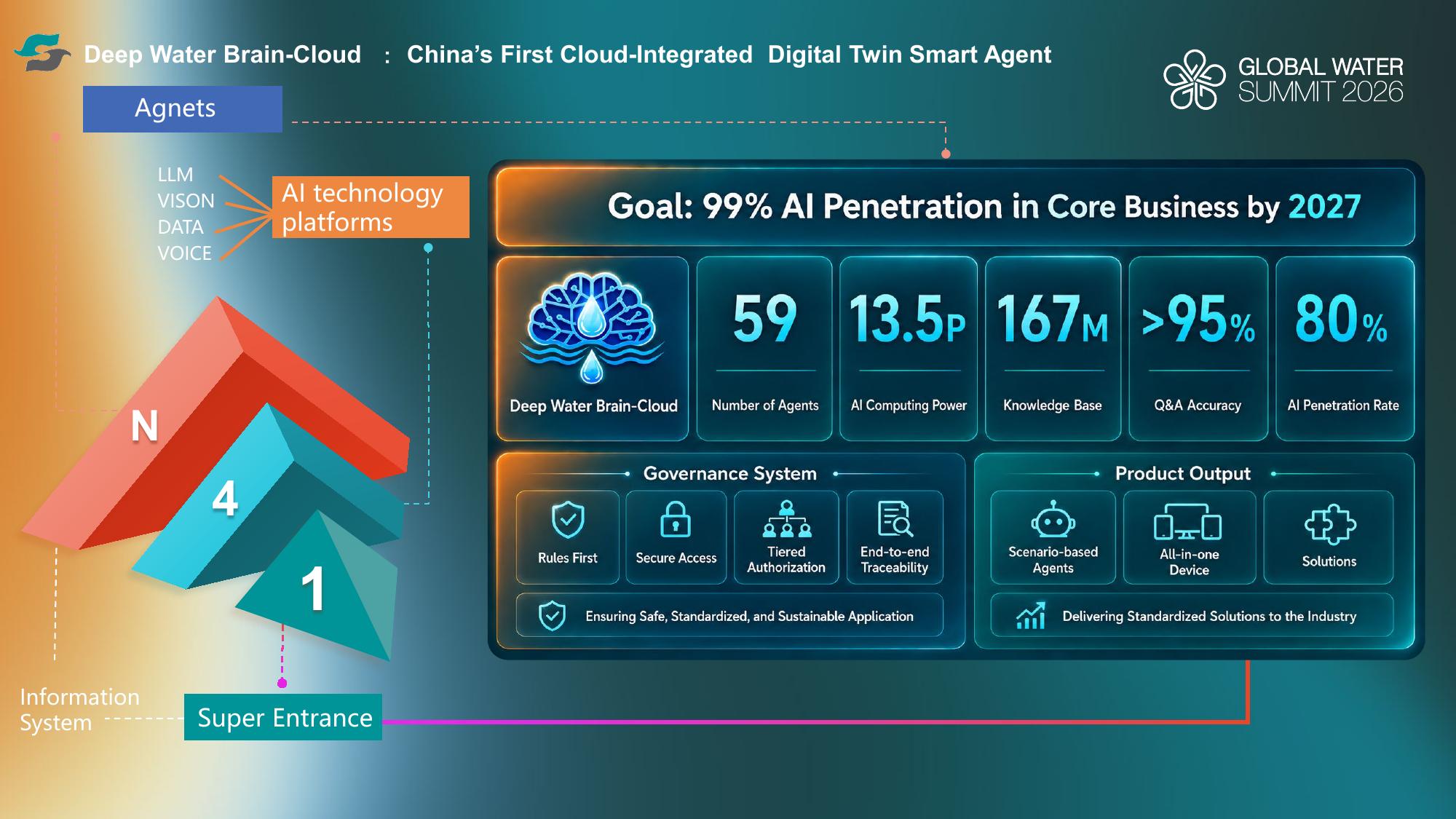Screen dimensions: 1456x819
Task: Click the Scenario-based Agents caption
Action: [x=1053, y=560]
